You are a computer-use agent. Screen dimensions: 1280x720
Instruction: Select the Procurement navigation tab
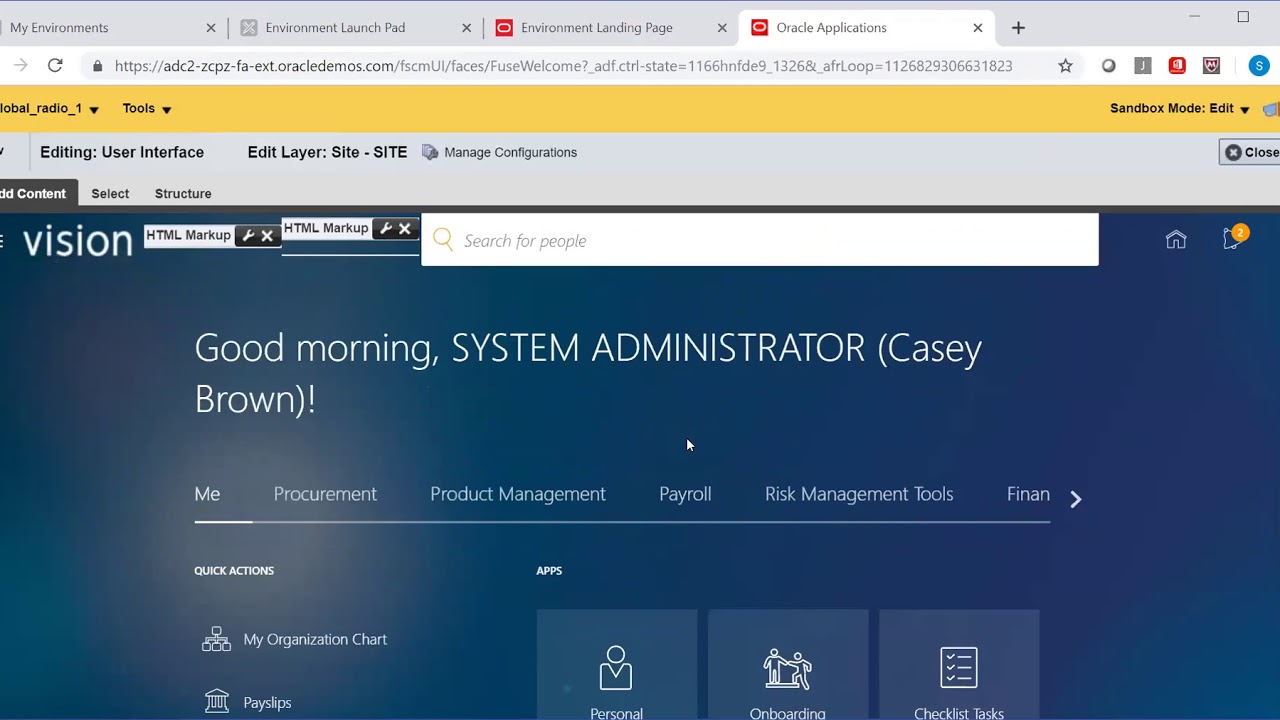click(325, 494)
